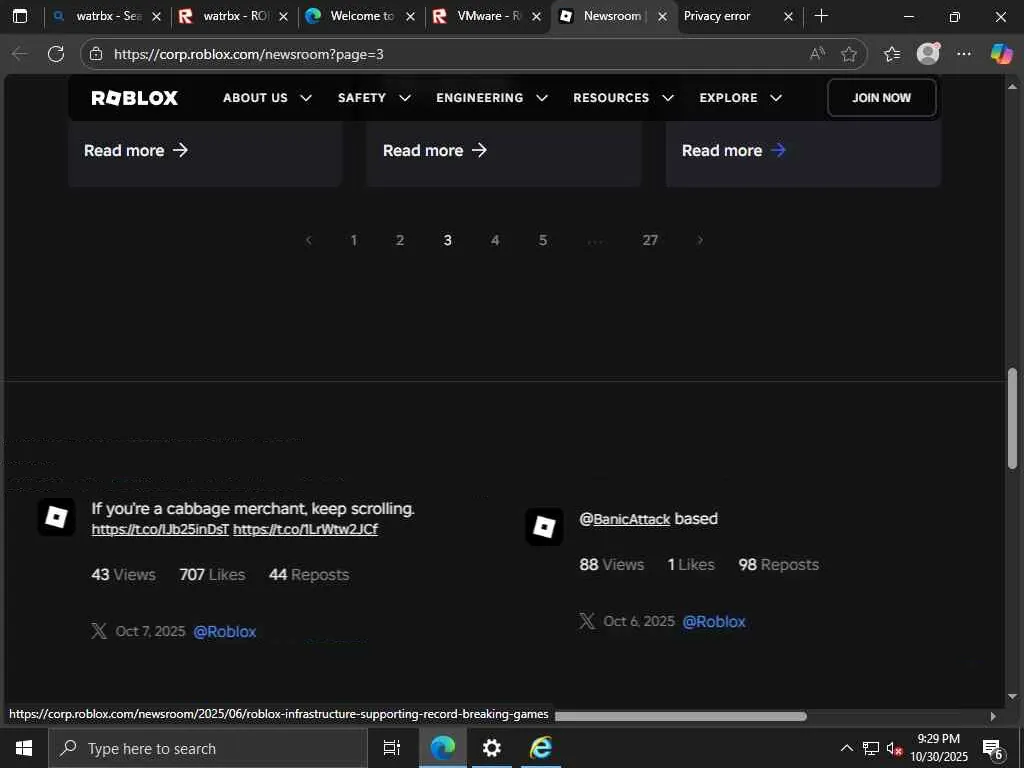The image size is (1024, 768).
Task: Go to newsroom page 1
Action: point(353,240)
